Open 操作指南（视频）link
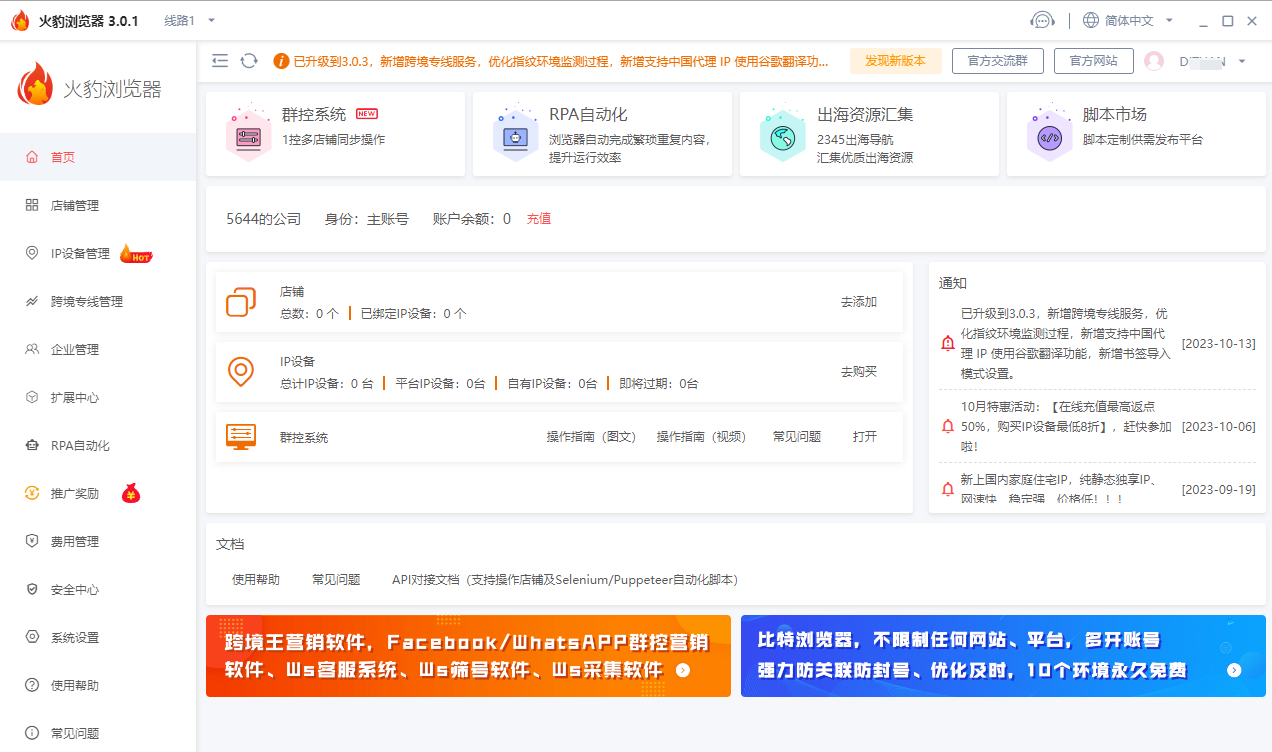The image size is (1272, 752). coord(701,437)
